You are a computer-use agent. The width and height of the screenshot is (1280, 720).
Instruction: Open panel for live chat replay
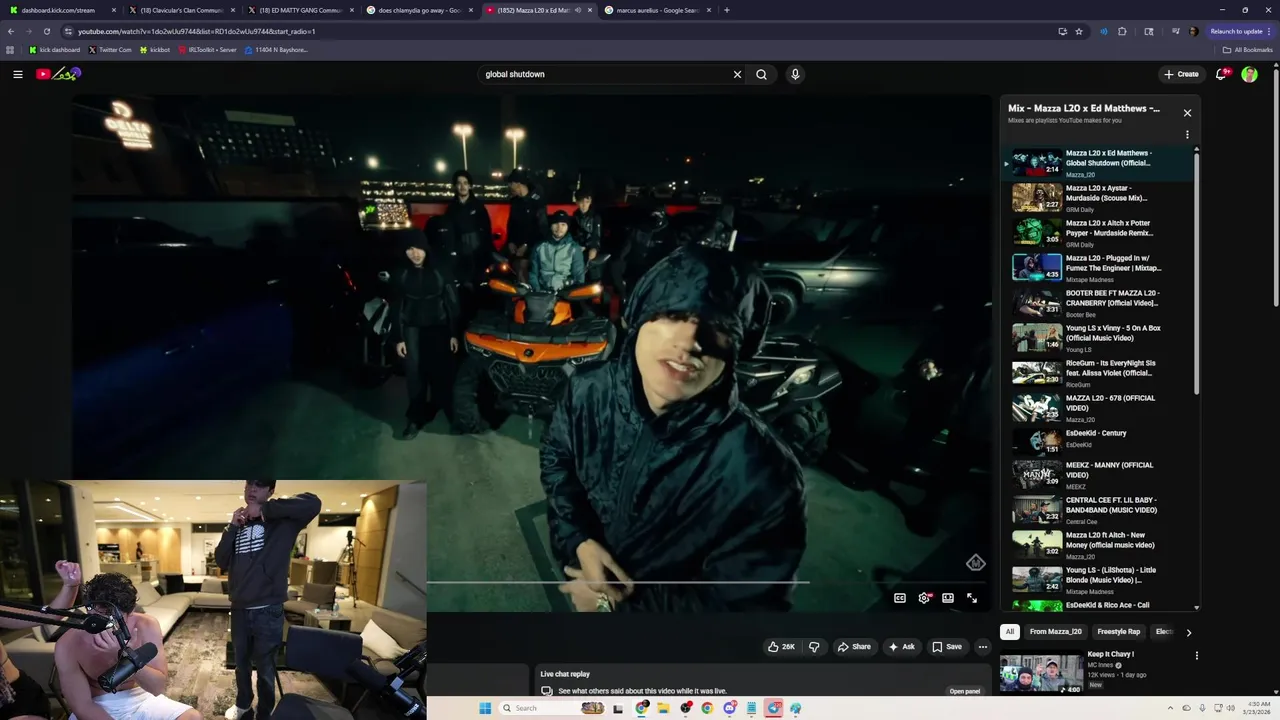click(965, 691)
